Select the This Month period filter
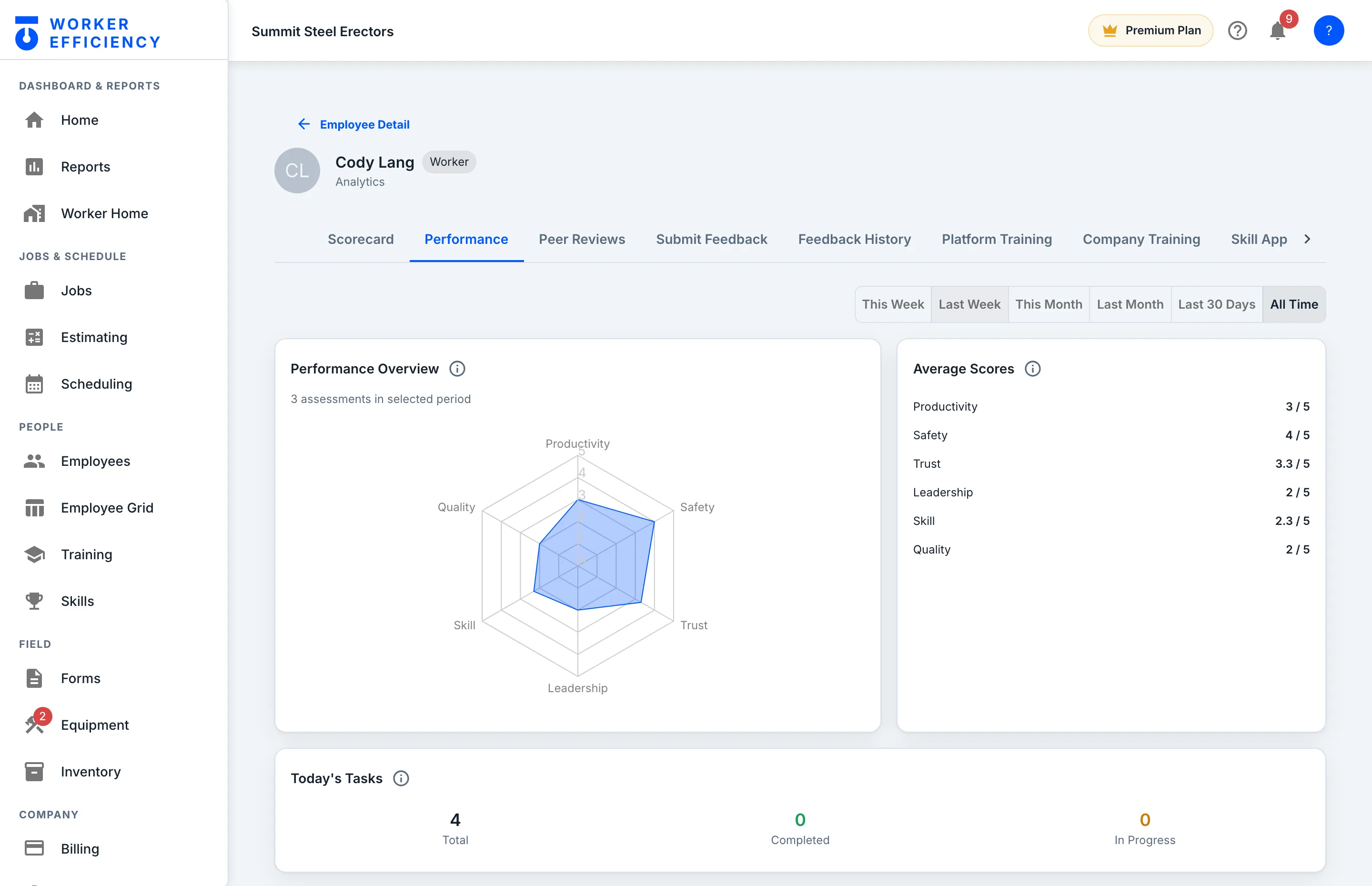This screenshot has height=886, width=1372. (1049, 304)
